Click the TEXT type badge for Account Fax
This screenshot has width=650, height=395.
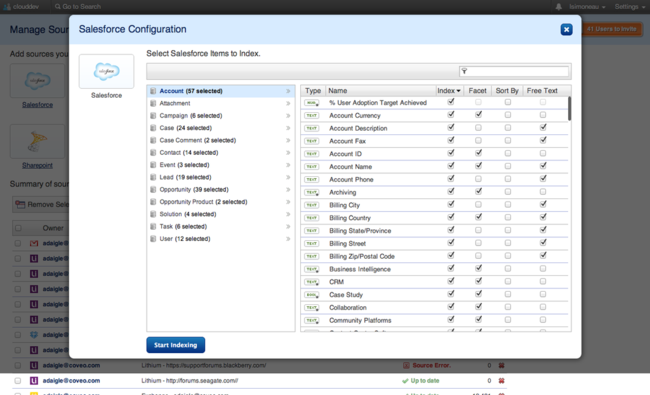click(311, 141)
